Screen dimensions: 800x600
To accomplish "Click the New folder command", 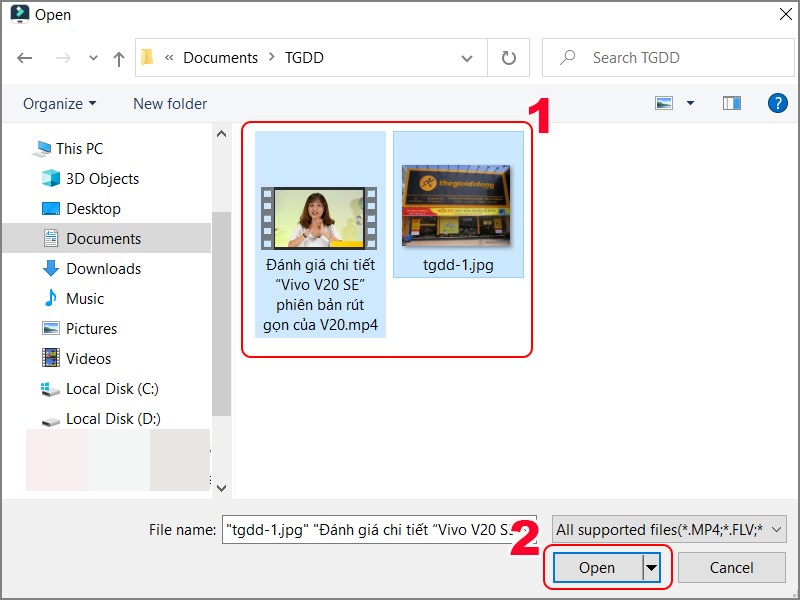I will coord(169,102).
